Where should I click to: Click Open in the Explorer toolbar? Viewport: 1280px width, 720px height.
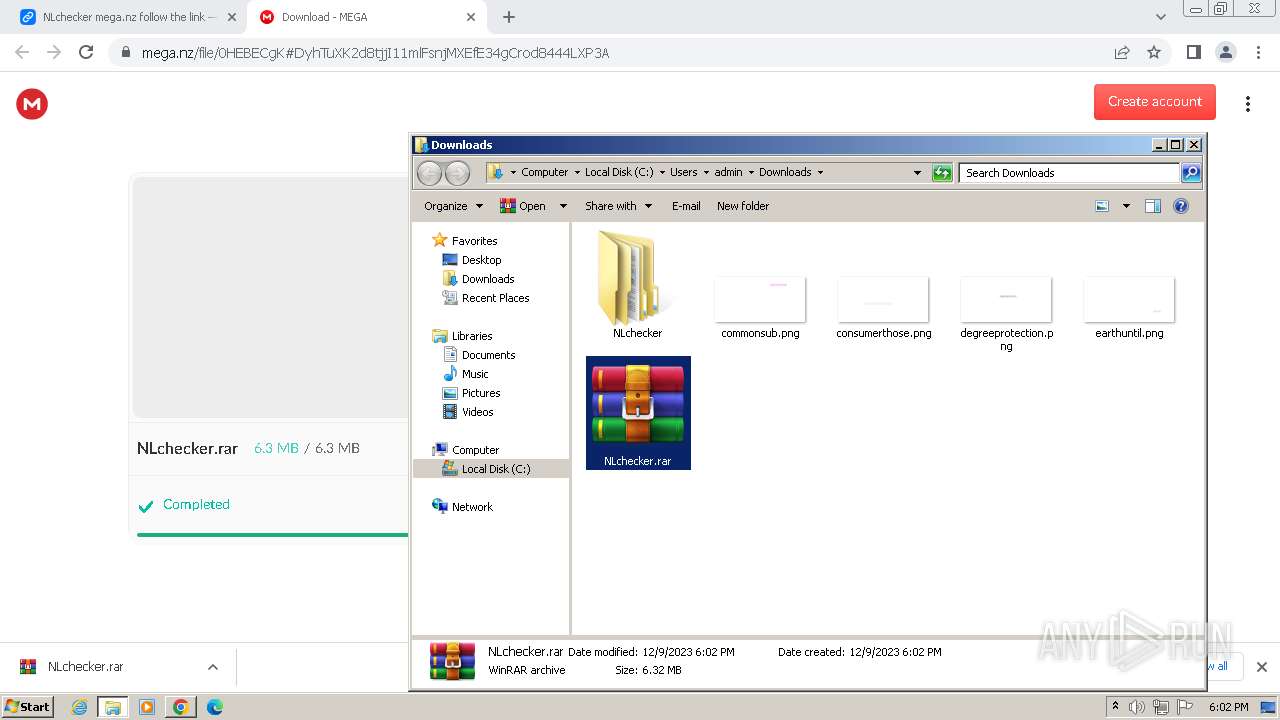pos(523,206)
